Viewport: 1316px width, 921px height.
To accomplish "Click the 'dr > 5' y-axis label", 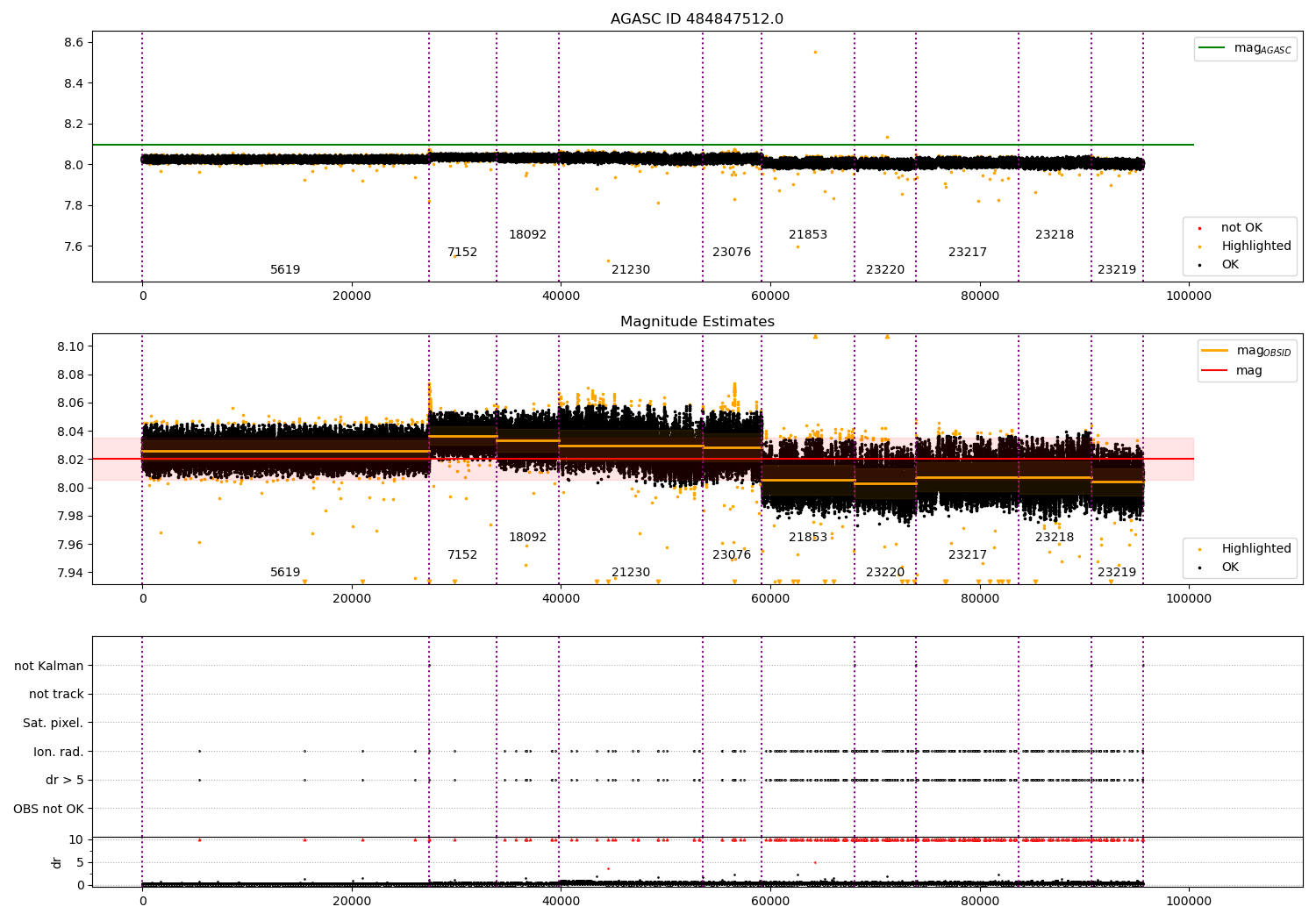I will 65,781.
